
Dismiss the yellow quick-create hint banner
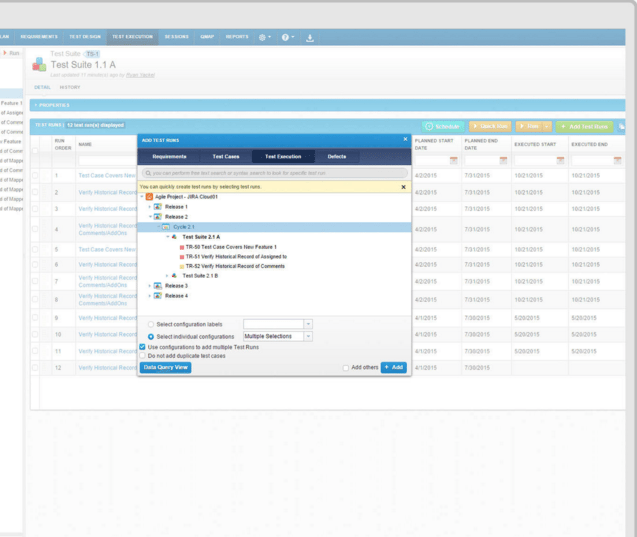tap(403, 187)
